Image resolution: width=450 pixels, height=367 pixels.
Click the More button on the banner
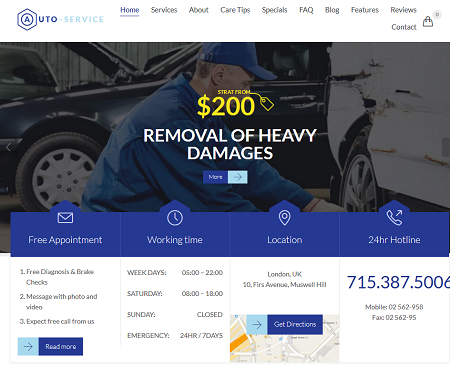point(215,177)
